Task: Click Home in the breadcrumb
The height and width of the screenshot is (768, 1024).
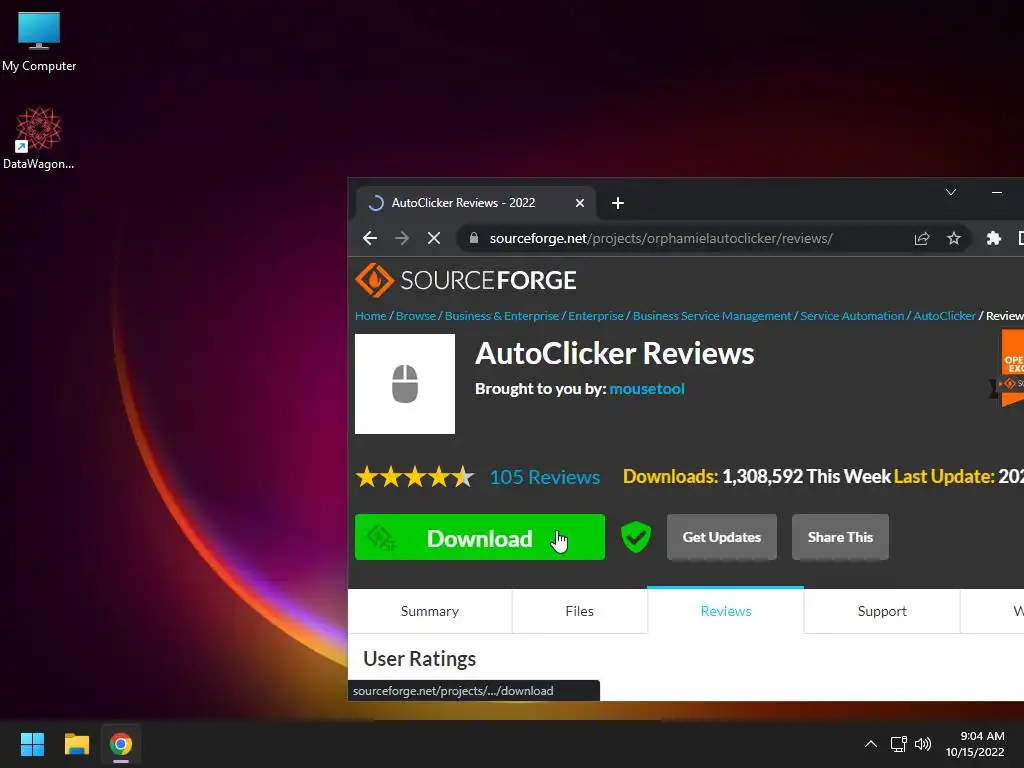Action: point(370,316)
